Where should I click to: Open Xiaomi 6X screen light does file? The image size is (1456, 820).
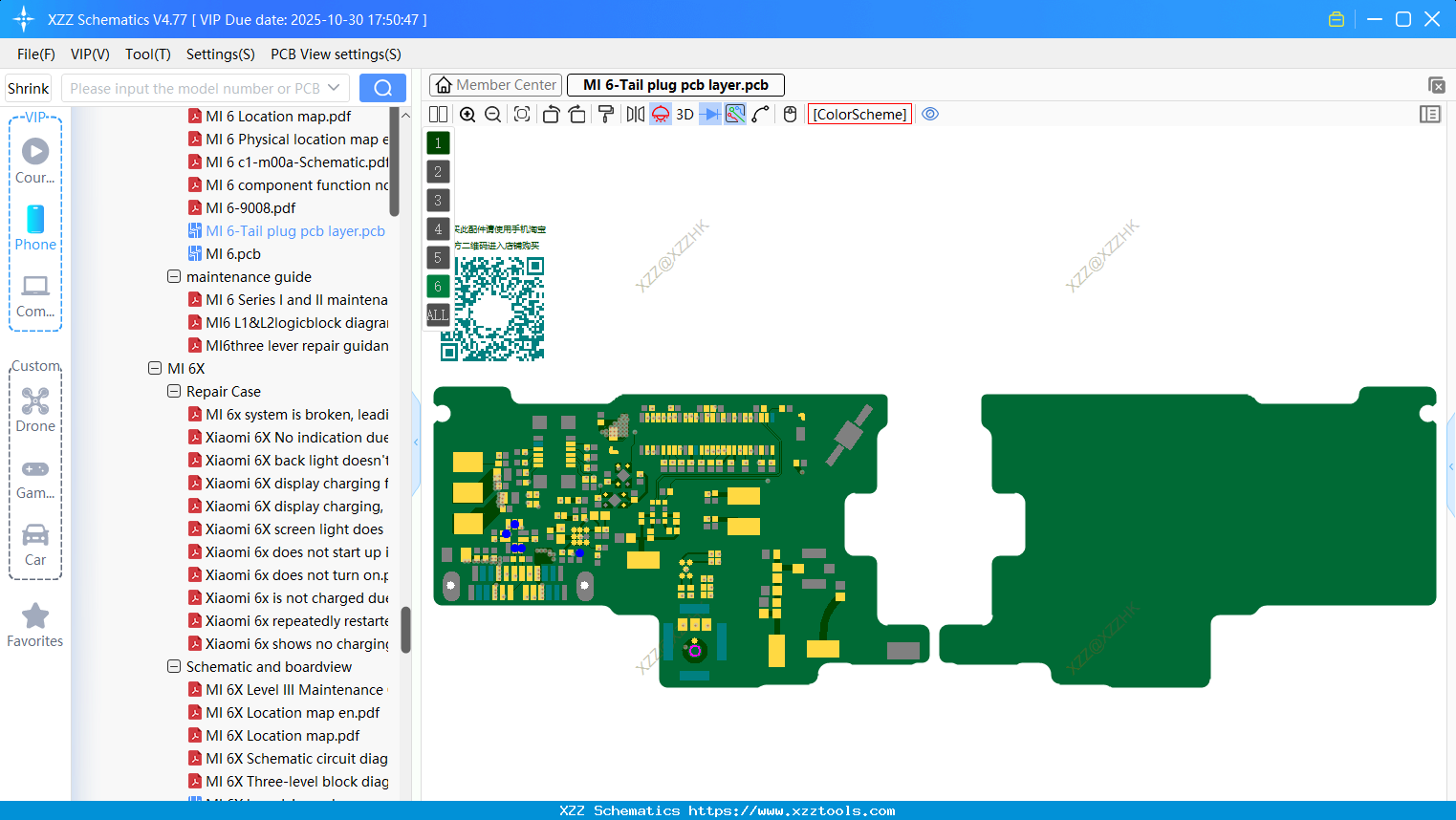pos(294,529)
